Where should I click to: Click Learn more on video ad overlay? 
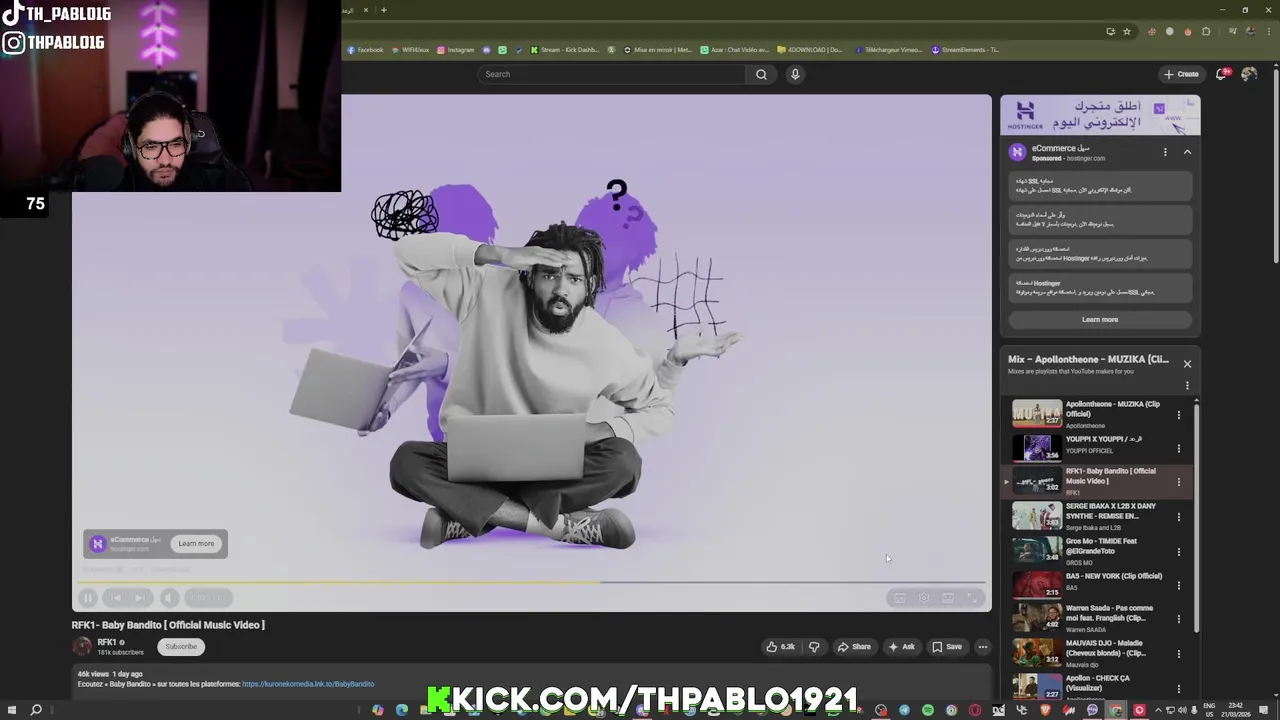coord(196,544)
